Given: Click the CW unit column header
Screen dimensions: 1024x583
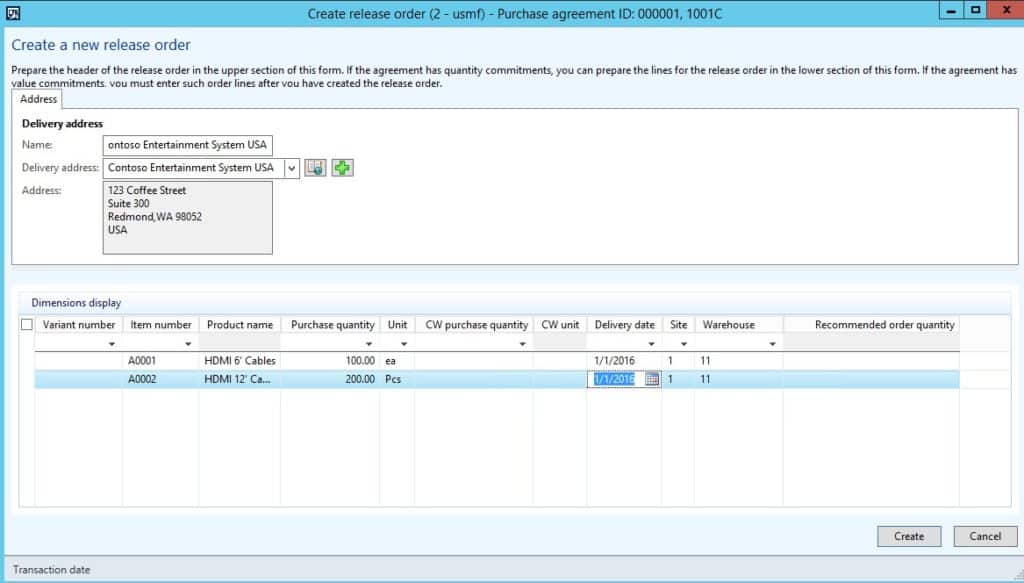Looking at the screenshot, I should coord(560,324).
